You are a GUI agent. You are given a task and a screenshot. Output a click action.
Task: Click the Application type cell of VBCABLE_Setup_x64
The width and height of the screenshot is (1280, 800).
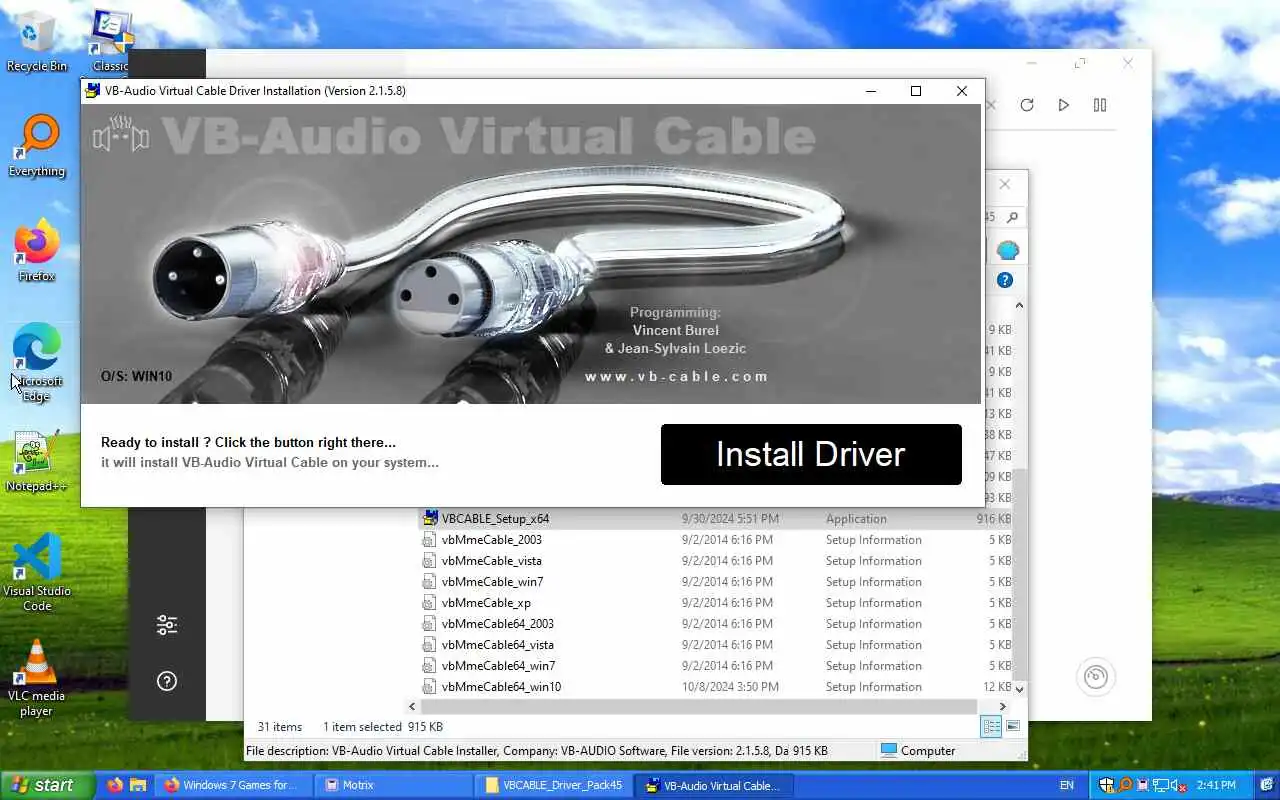[856, 519]
